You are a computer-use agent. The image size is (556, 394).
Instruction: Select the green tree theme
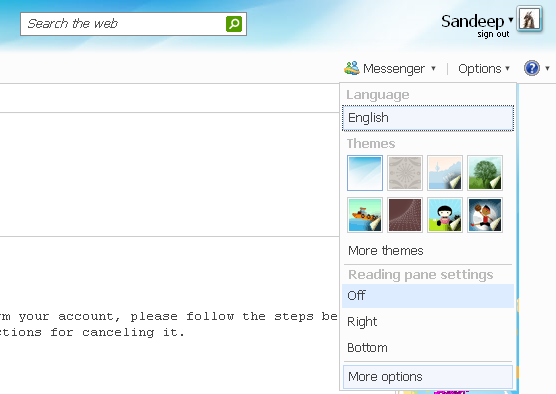[485, 173]
